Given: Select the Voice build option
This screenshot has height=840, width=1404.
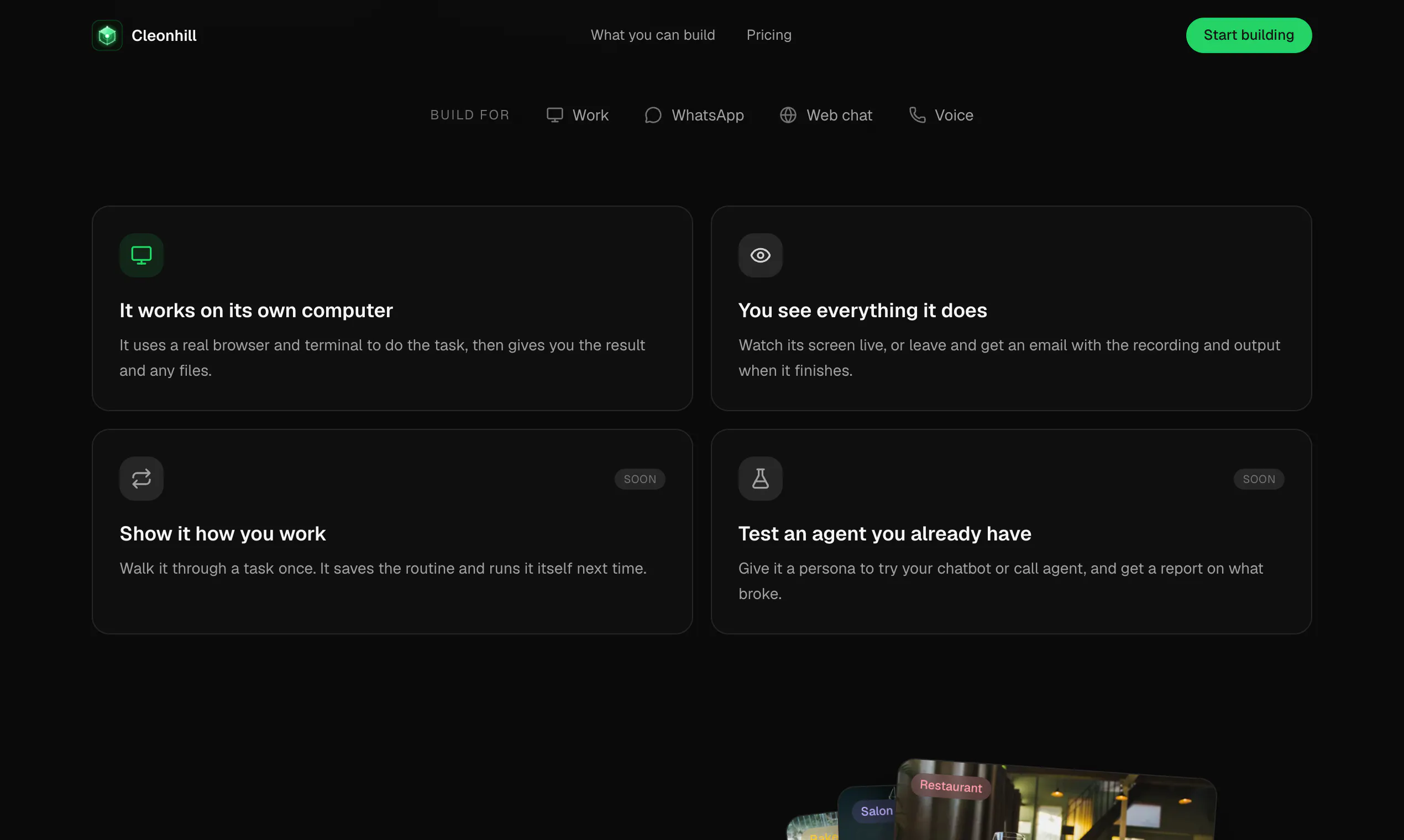Looking at the screenshot, I should (941, 115).
